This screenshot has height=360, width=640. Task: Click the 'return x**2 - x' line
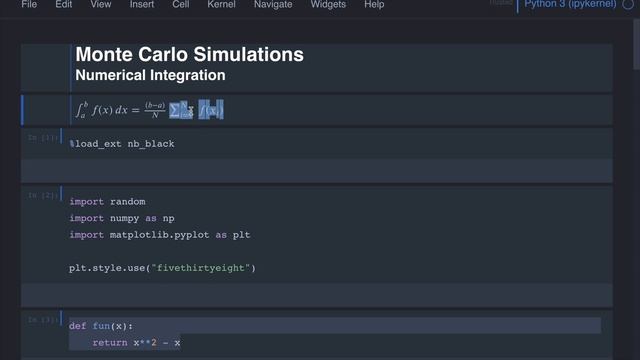tap(136, 343)
